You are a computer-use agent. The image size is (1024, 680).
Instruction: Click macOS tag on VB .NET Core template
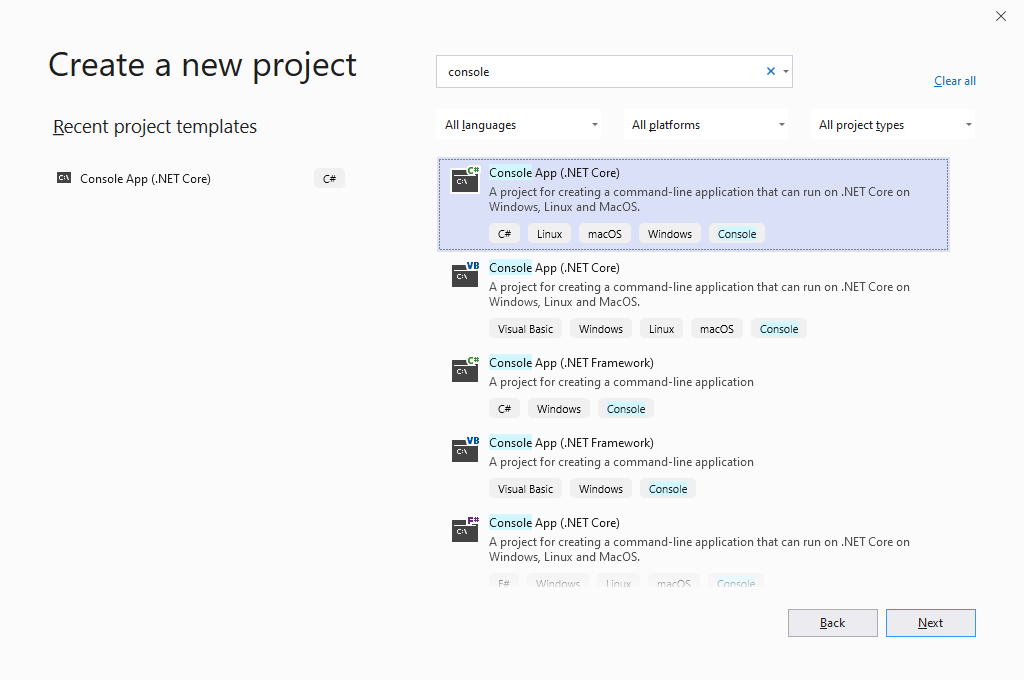[716, 329]
